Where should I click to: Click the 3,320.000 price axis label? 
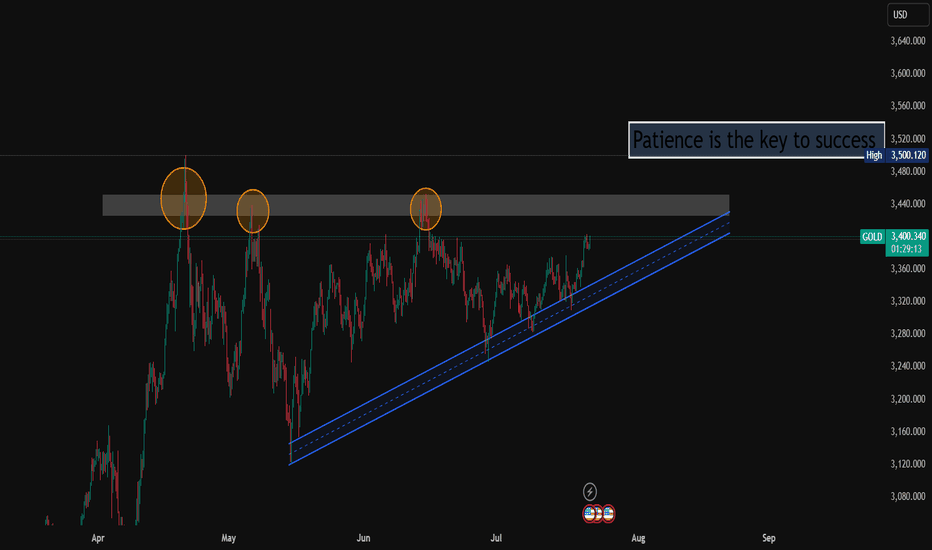pos(908,301)
